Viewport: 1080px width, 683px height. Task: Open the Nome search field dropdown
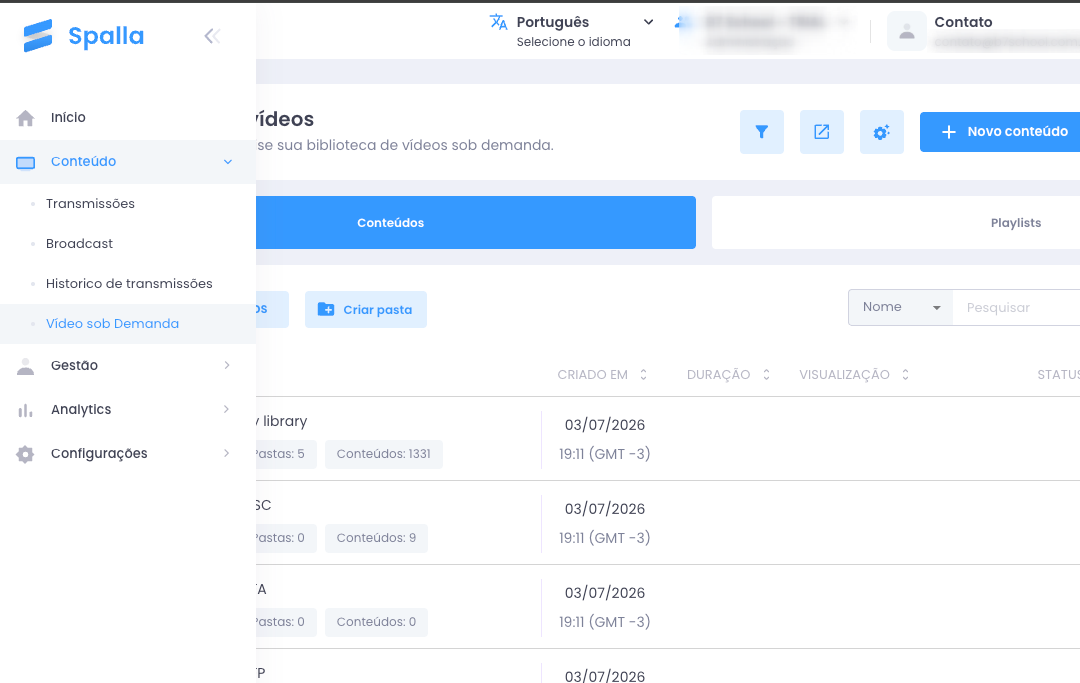[x=900, y=307]
